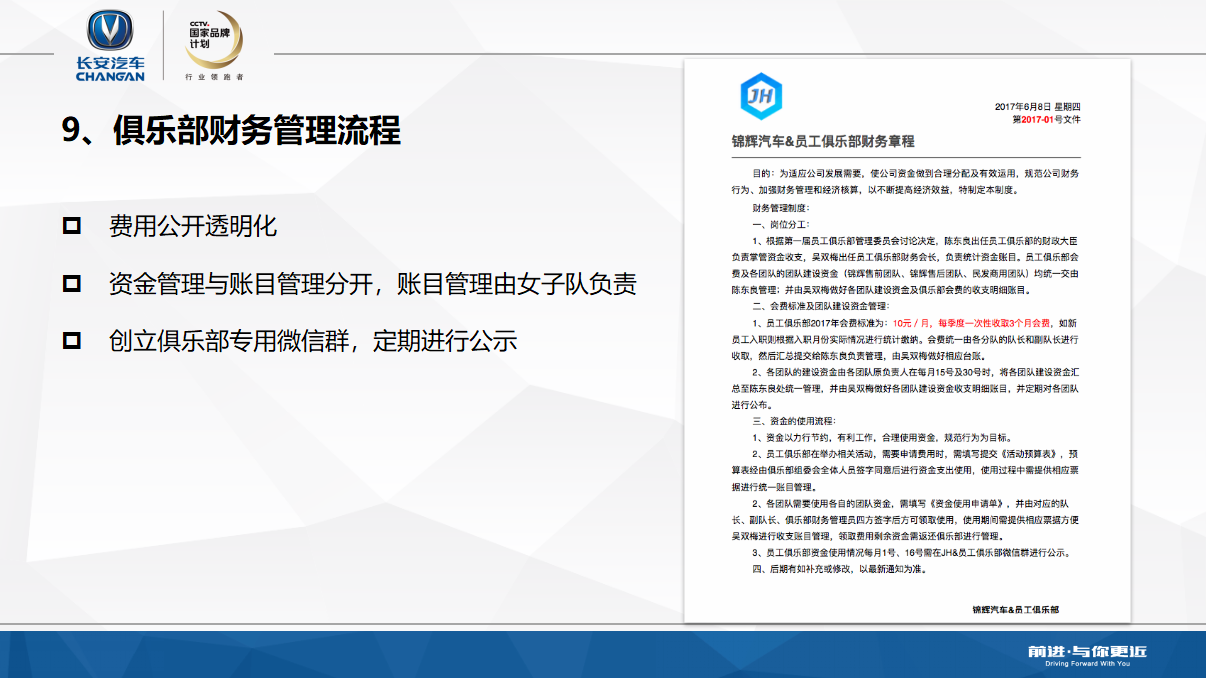This screenshot has width=1206, height=678.
Task: Click the document number '第2017-01号文件'
Action: click(x=1046, y=119)
